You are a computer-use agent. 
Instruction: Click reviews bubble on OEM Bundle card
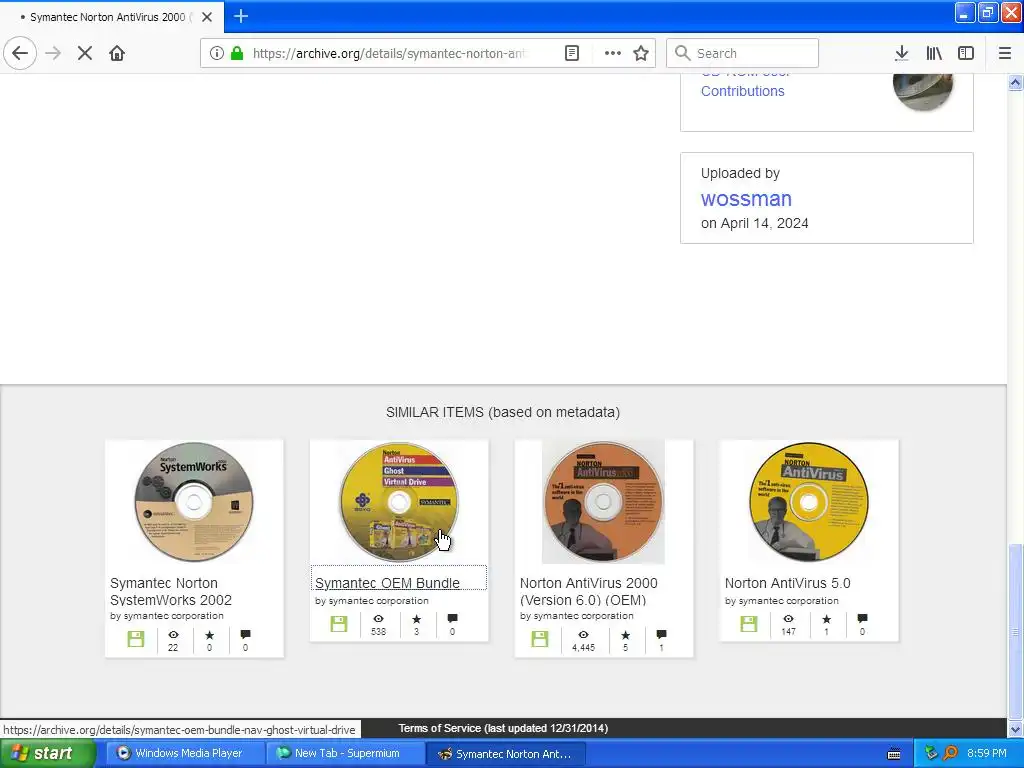(452, 618)
